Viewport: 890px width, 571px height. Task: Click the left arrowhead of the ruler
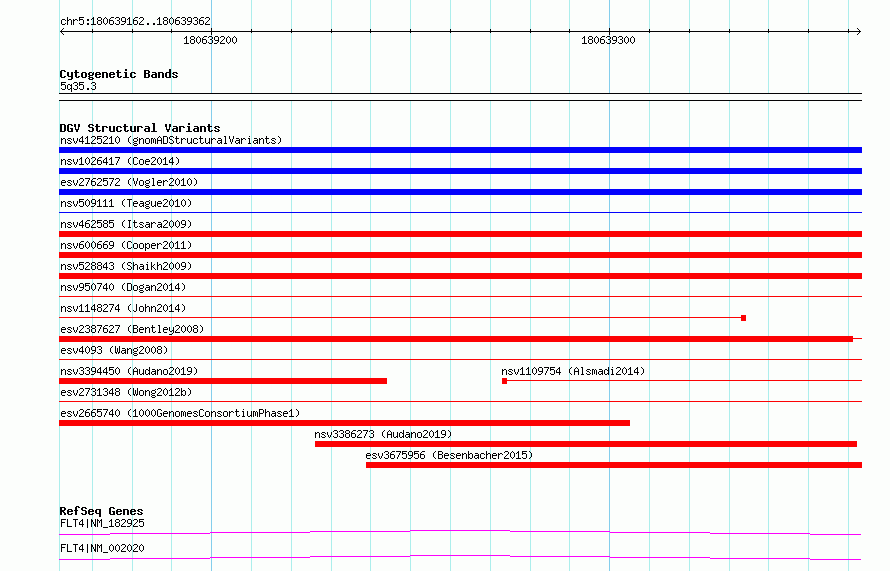pyautogui.click(x=62, y=31)
